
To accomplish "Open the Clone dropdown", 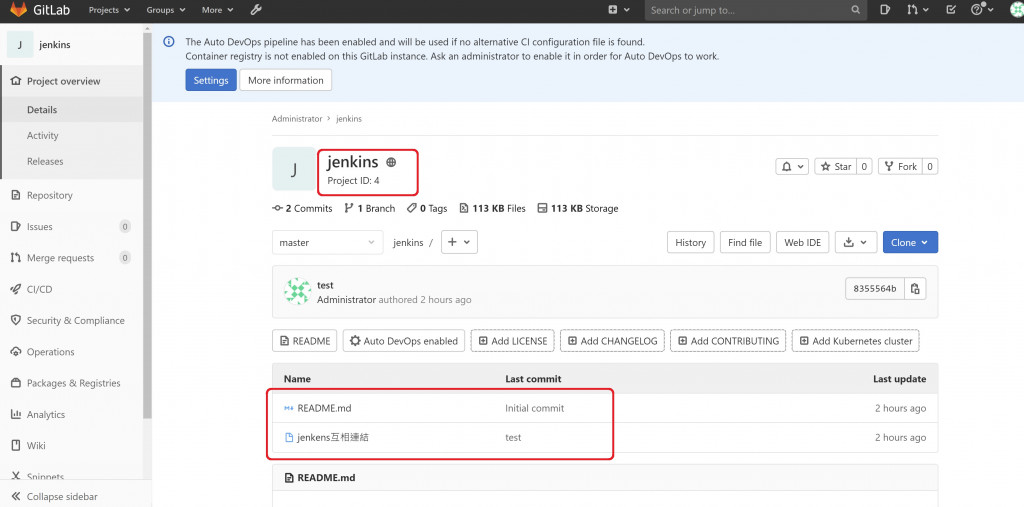I will (x=910, y=242).
